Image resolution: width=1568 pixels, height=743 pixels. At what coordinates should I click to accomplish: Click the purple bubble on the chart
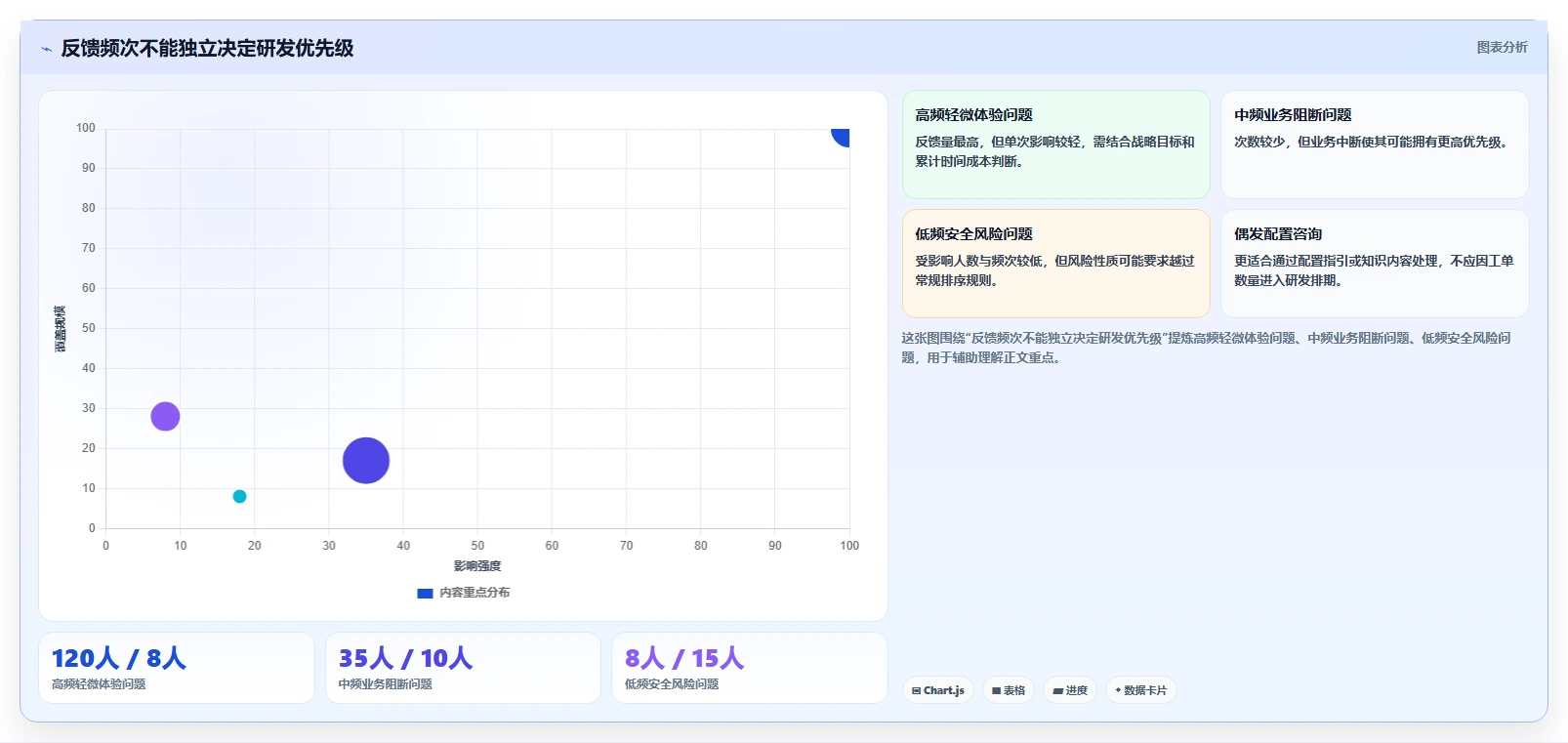tap(165, 417)
